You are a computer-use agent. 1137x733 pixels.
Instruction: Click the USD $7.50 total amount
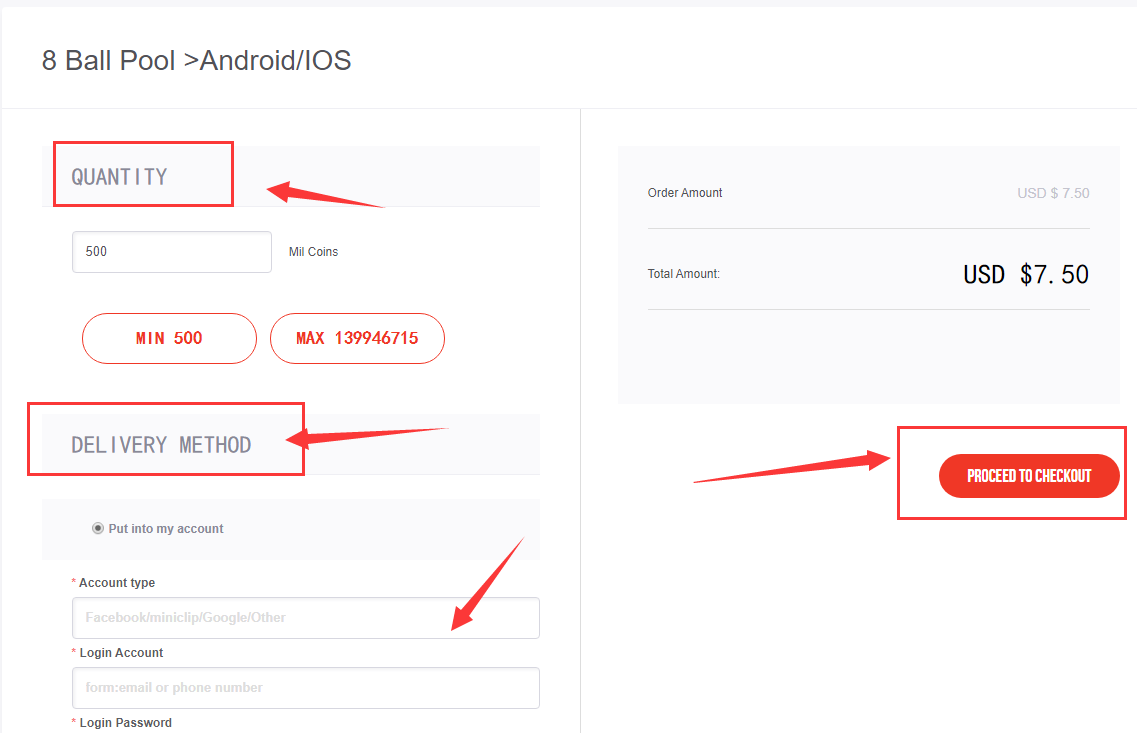coord(1025,275)
